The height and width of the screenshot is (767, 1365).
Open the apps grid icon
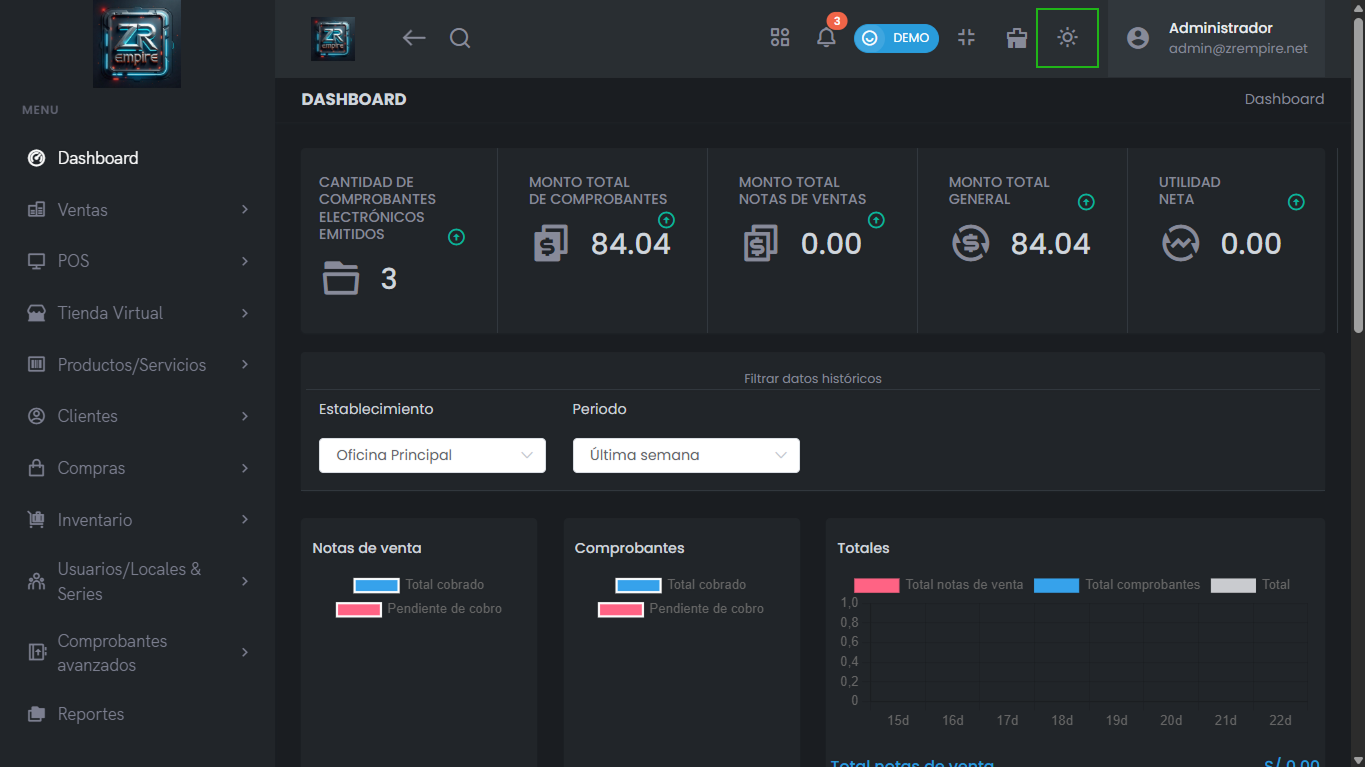[780, 38]
